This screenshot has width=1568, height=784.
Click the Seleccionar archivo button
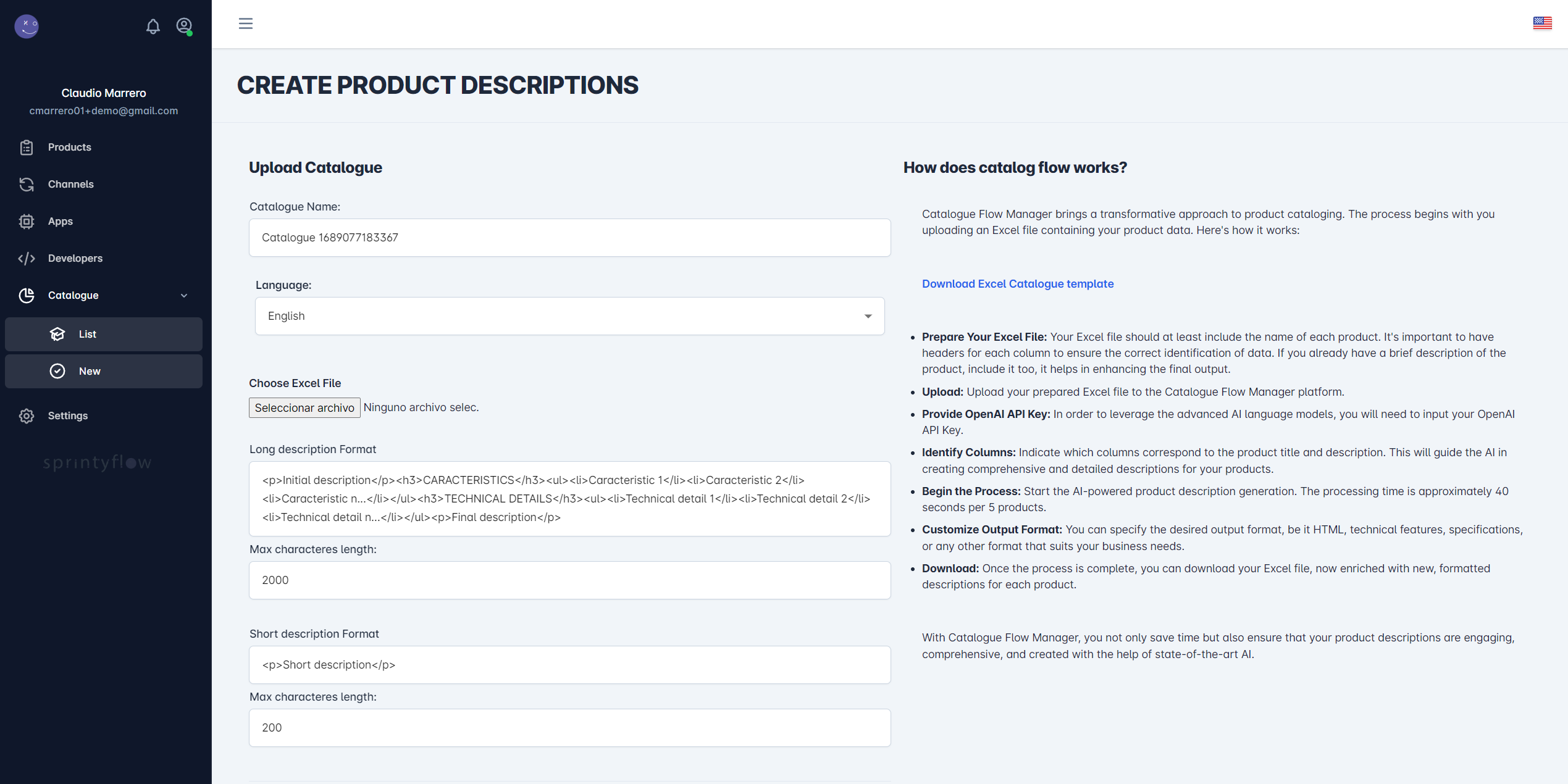click(304, 407)
